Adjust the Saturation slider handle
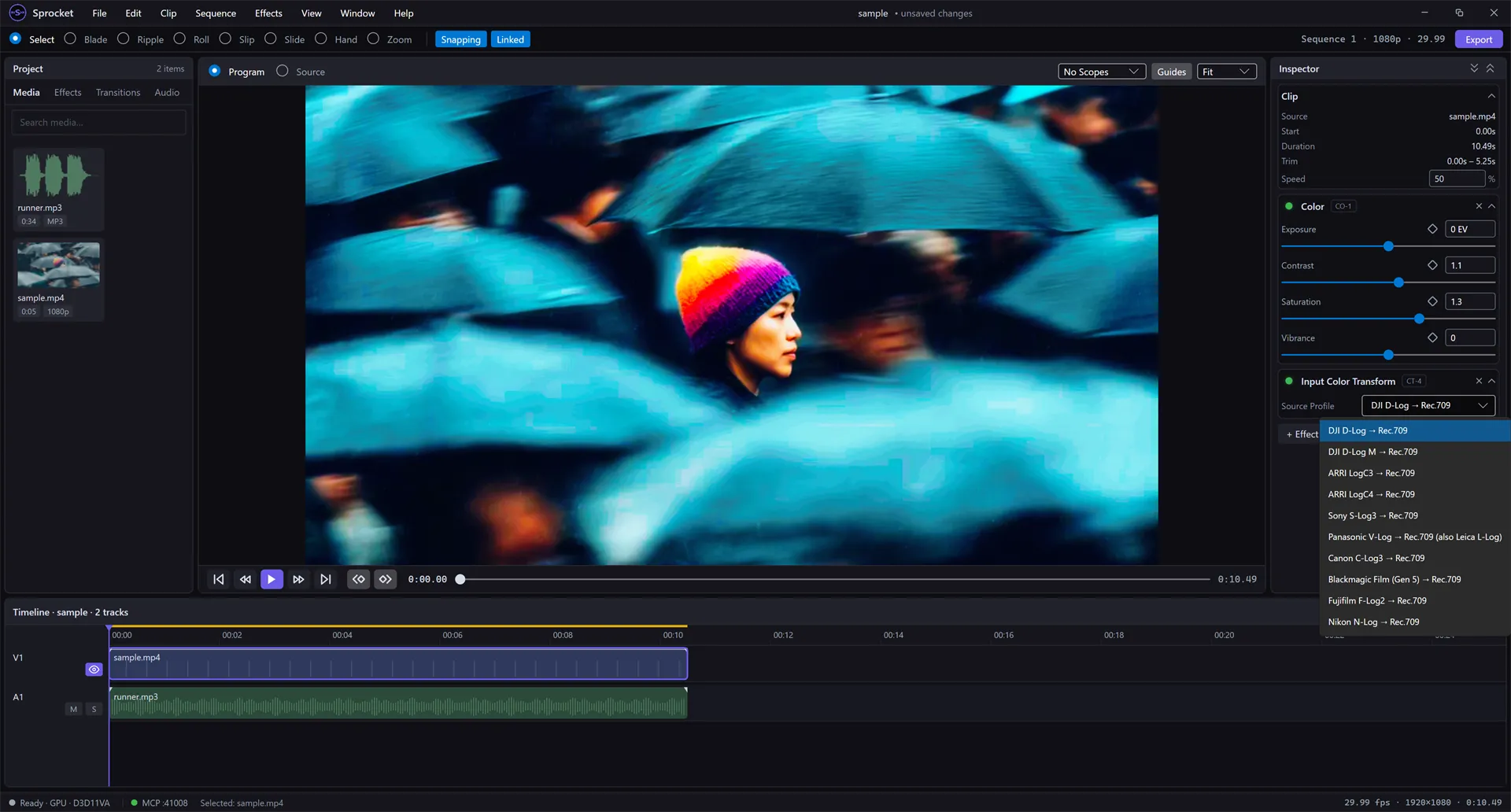Viewport: 1511px width, 812px height. pos(1419,319)
